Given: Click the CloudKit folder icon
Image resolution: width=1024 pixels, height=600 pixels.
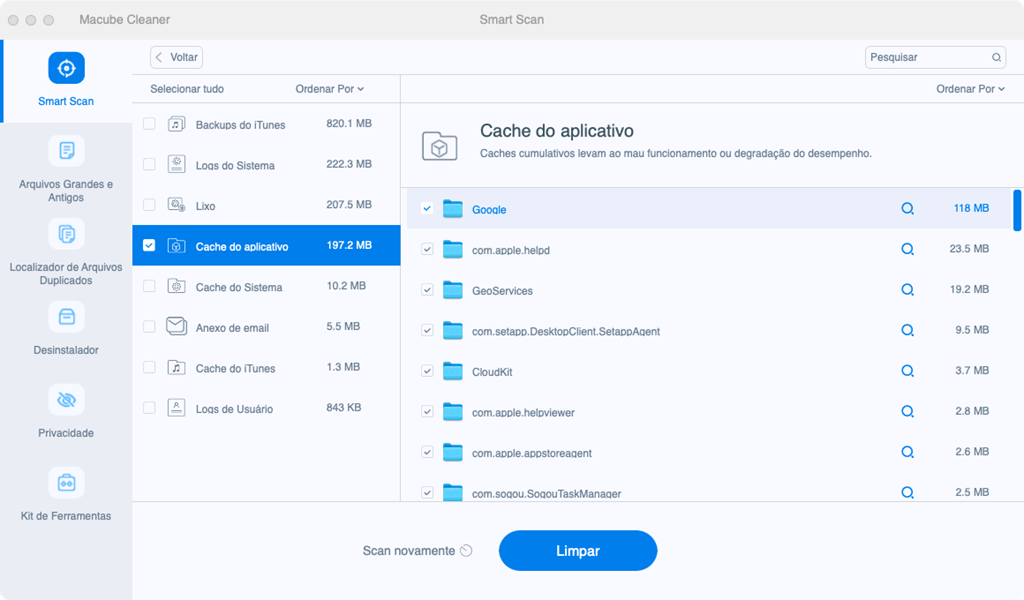Looking at the screenshot, I should (453, 371).
